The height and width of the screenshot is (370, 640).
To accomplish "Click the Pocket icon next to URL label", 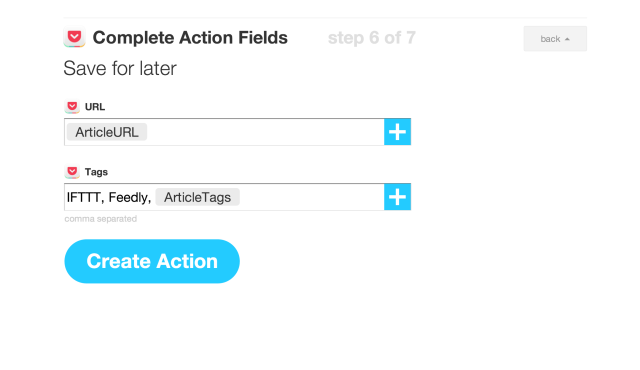I will pyautogui.click(x=72, y=107).
